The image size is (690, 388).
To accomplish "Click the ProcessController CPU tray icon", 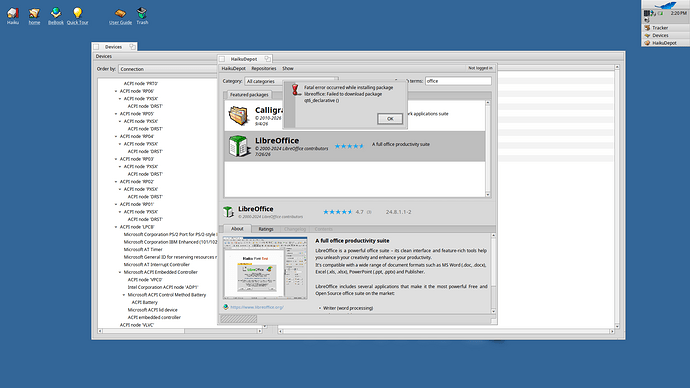I will pyautogui.click(x=647, y=13).
